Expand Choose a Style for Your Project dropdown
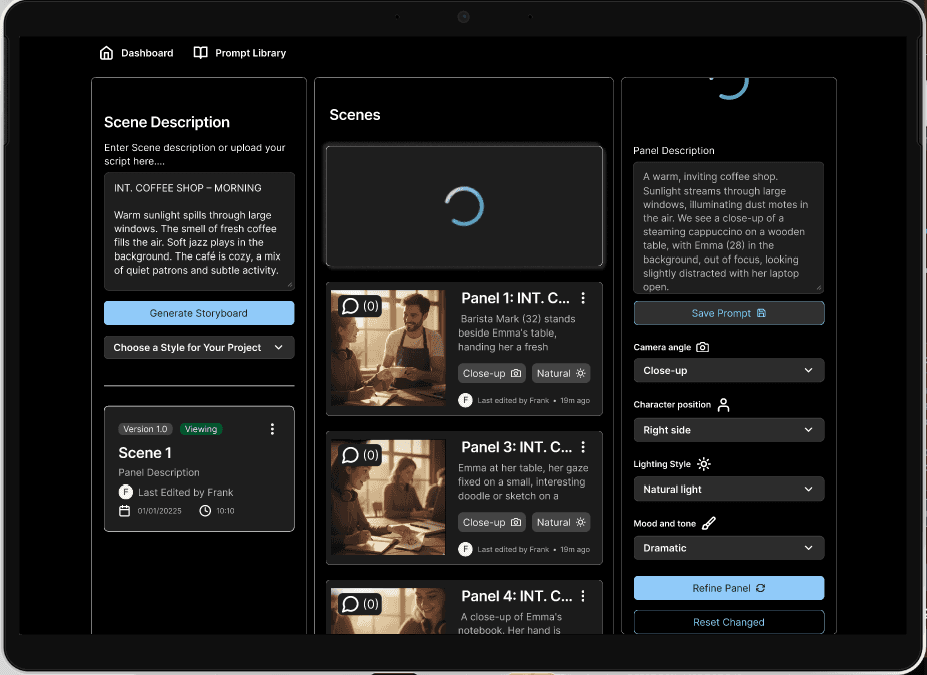The height and width of the screenshot is (675, 927). pyautogui.click(x=199, y=348)
